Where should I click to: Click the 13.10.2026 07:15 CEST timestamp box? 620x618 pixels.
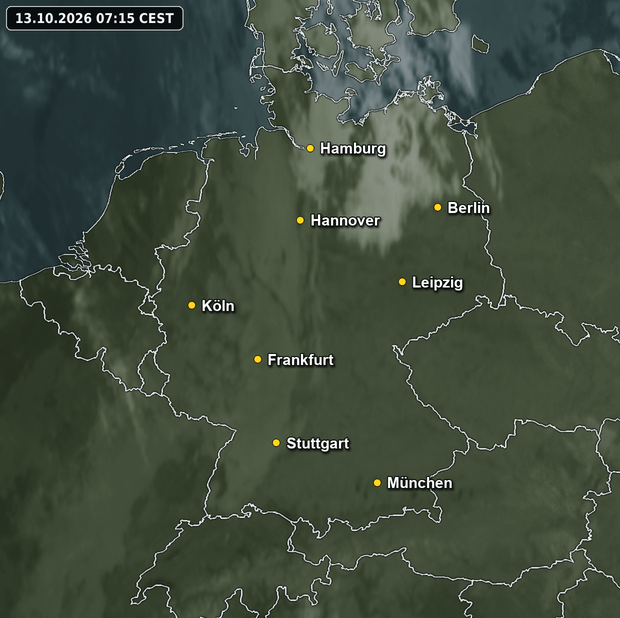click(95, 18)
